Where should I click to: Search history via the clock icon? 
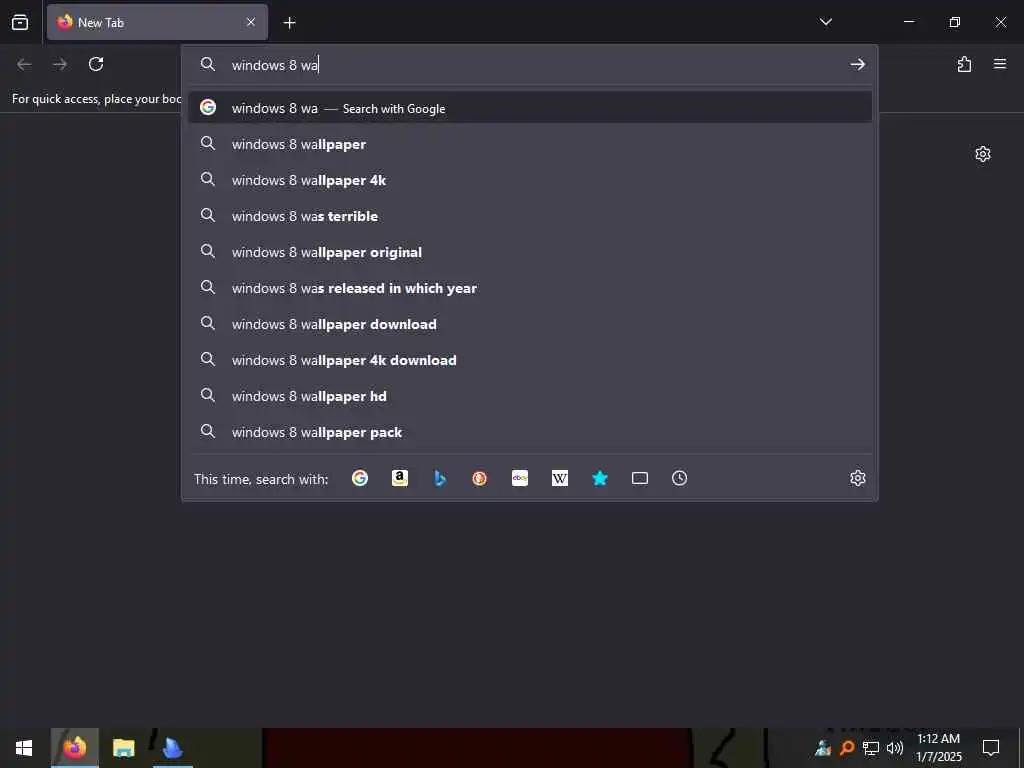[679, 478]
